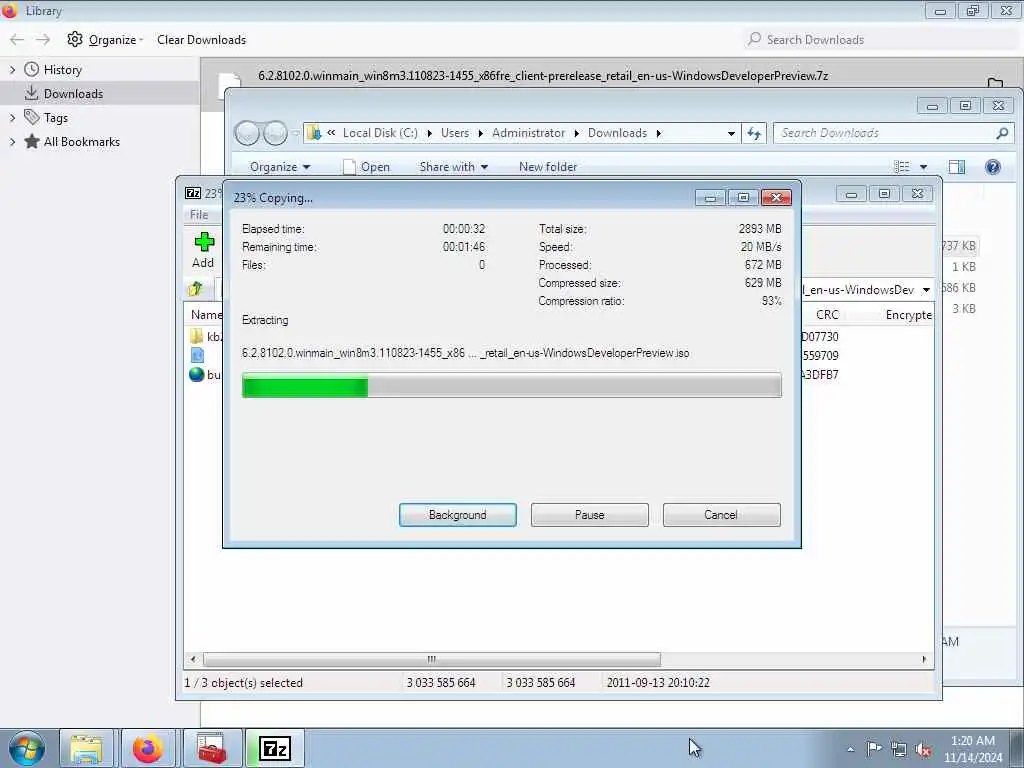Create a New folder in Explorer
The image size is (1024, 768).
point(548,167)
